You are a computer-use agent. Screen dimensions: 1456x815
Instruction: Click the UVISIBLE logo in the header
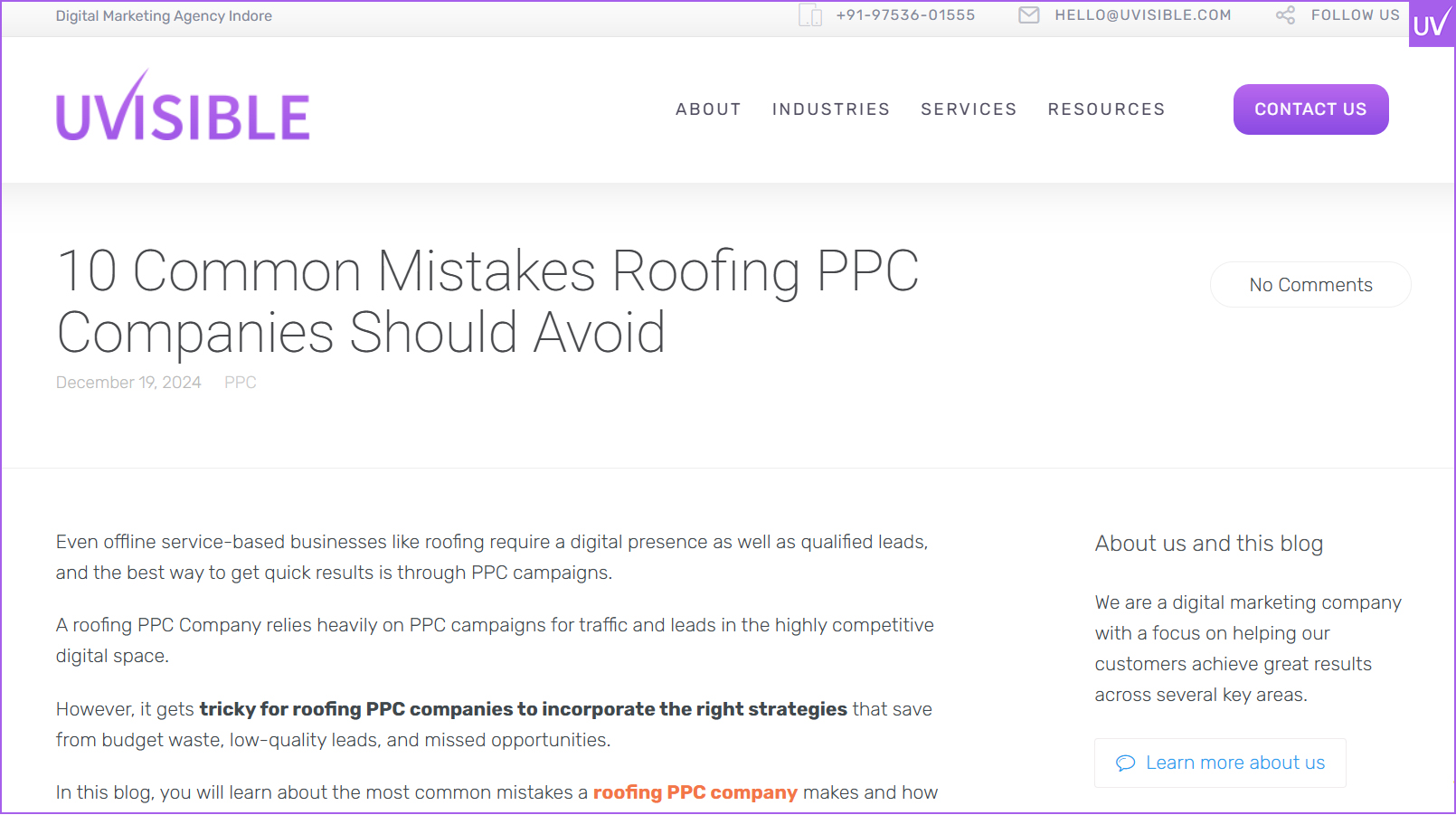pos(183,109)
